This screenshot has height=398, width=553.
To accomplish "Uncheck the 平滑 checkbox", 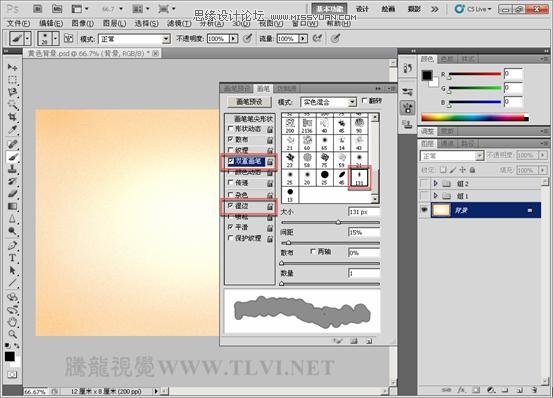I will point(231,227).
